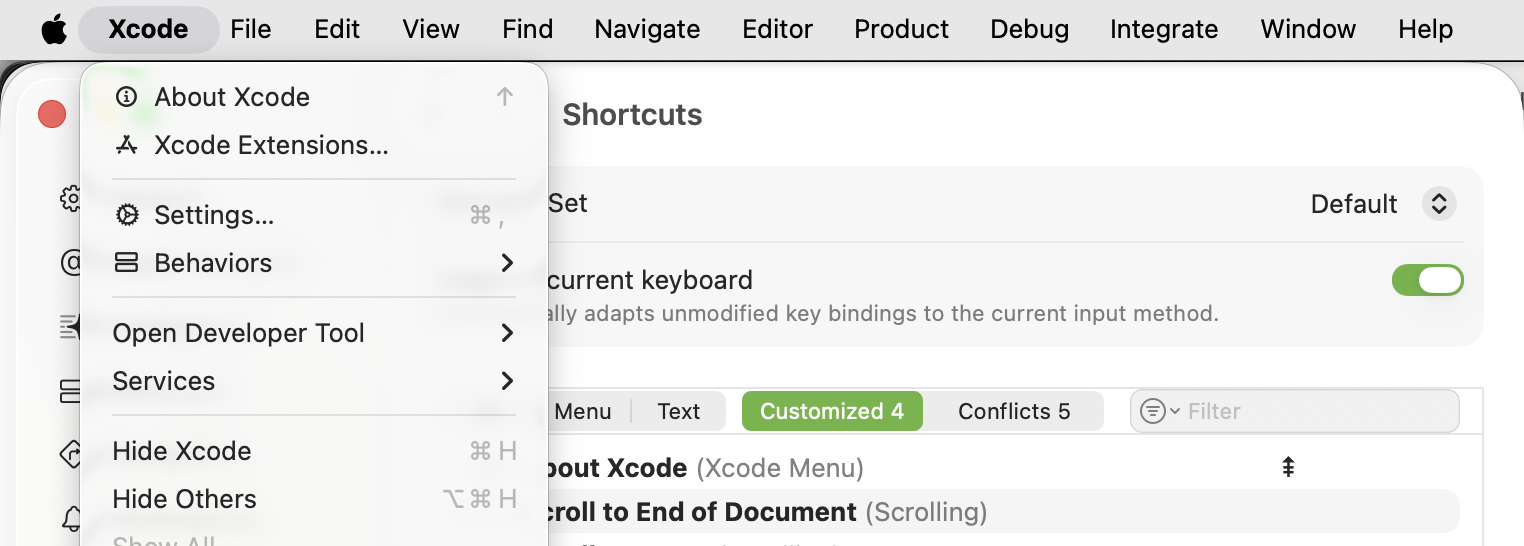
Task: Select Hide Others menu entry
Action: point(185,499)
